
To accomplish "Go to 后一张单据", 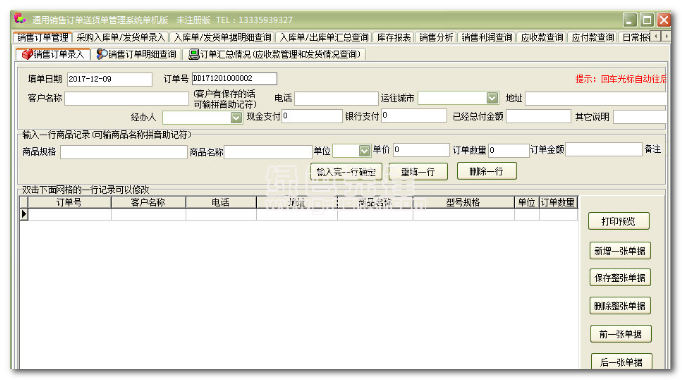I will click(622, 362).
